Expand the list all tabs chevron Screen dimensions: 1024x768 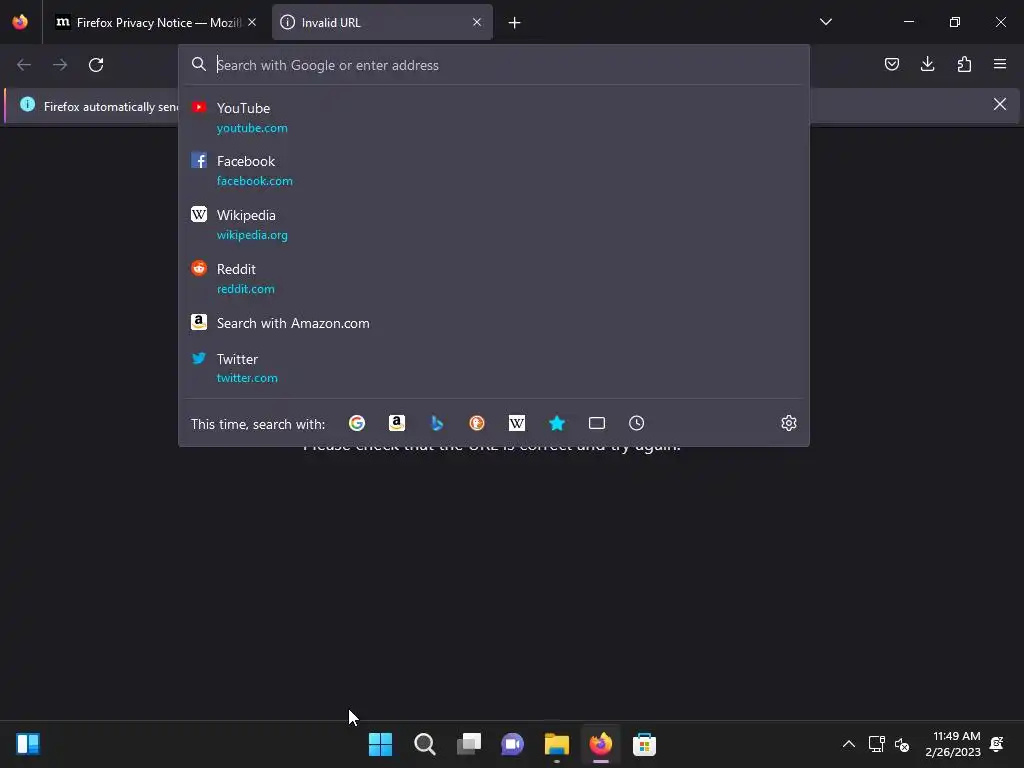[x=825, y=22]
